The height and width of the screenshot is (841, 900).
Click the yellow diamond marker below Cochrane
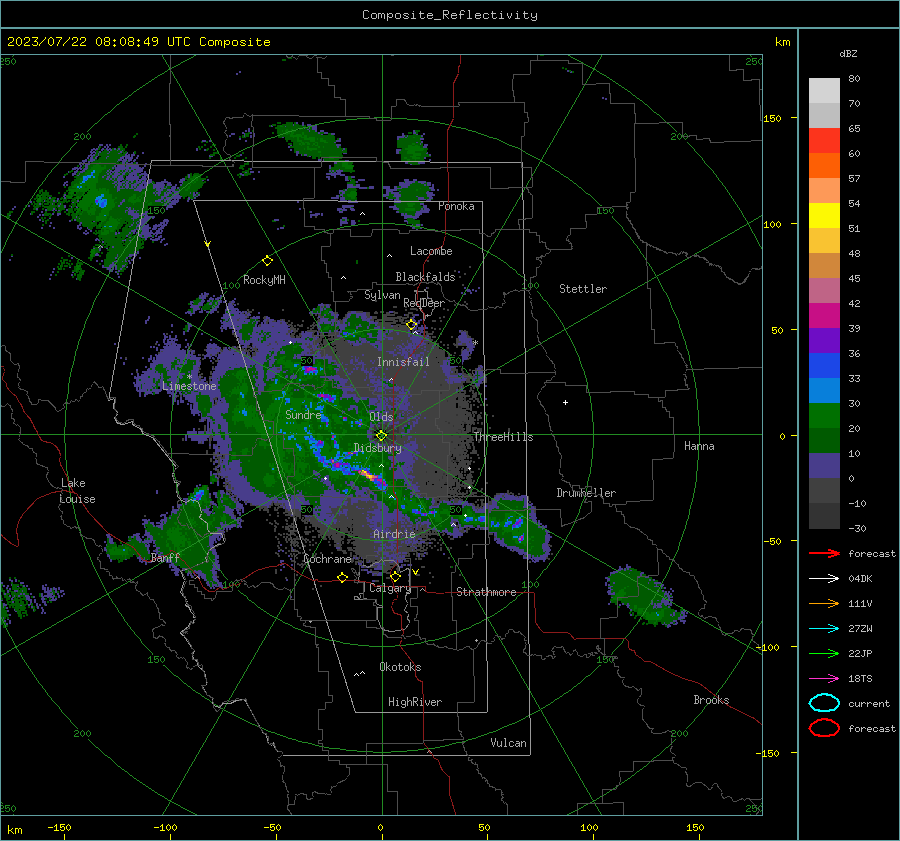[342, 578]
